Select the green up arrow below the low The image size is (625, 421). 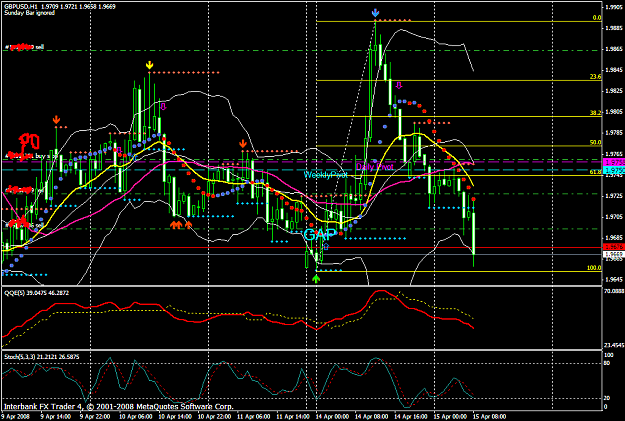[x=316, y=279]
